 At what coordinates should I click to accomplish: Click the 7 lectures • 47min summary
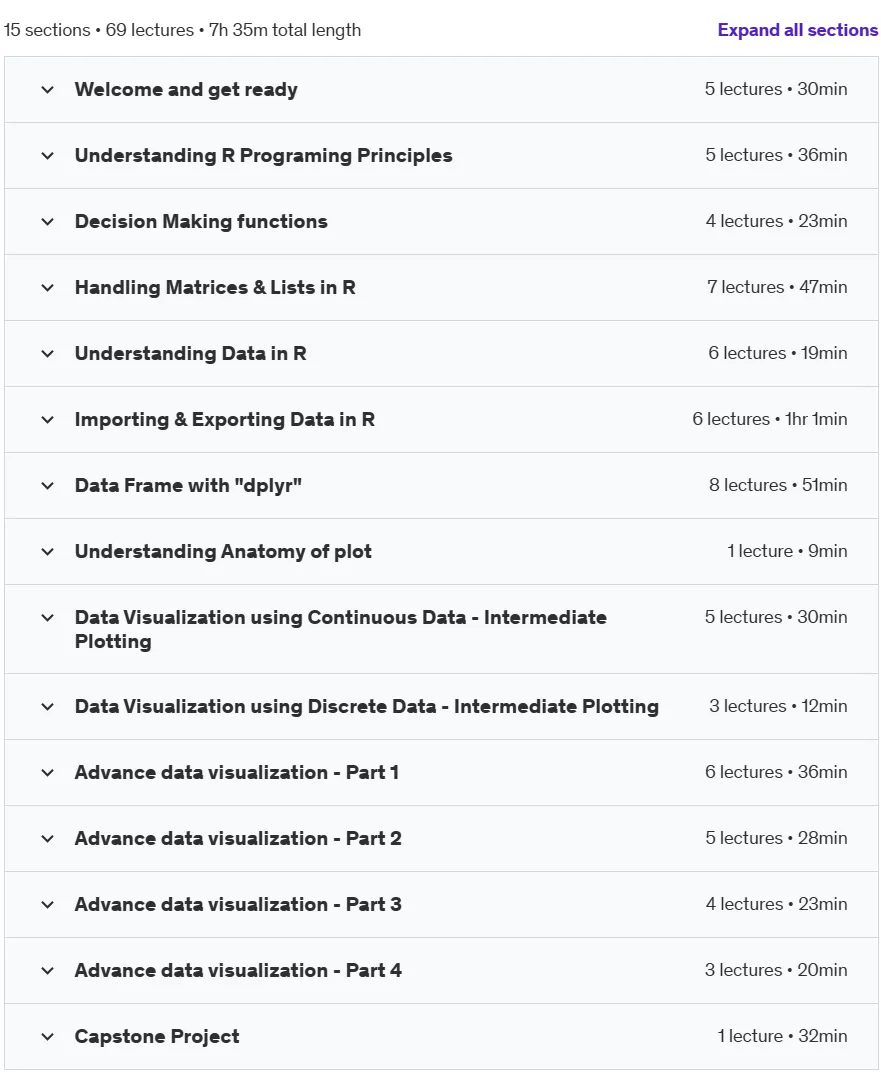click(x=777, y=287)
